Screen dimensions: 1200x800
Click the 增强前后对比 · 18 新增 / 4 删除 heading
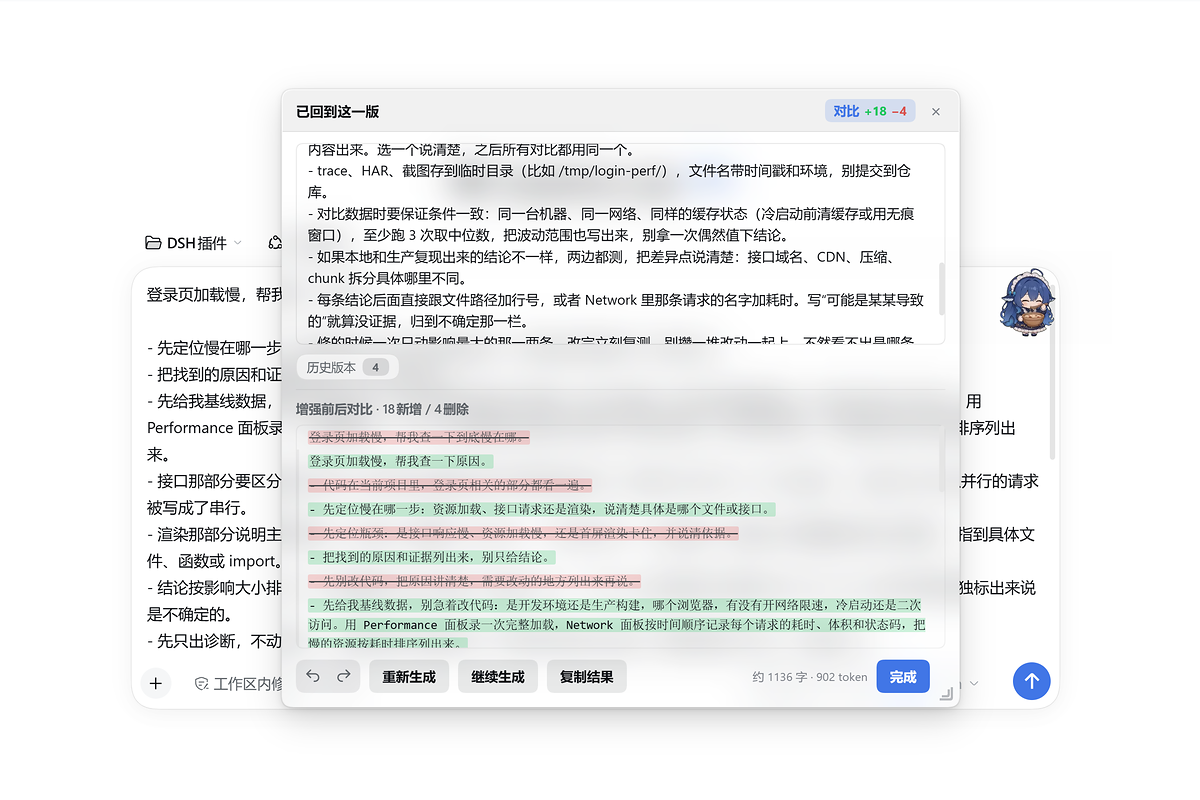point(382,409)
